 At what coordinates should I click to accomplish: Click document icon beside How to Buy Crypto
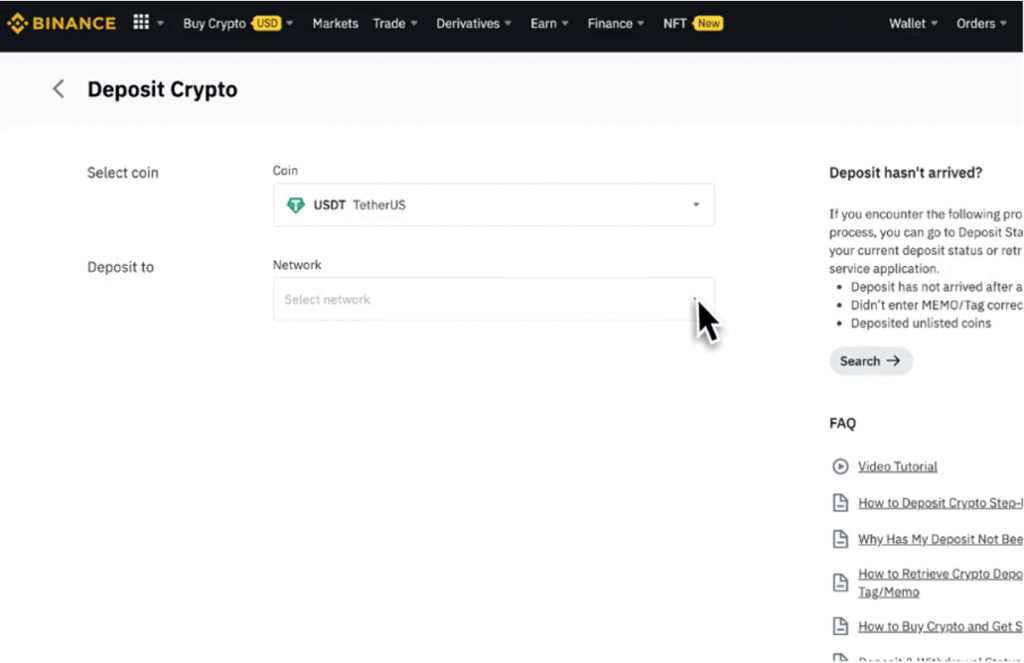click(x=840, y=626)
